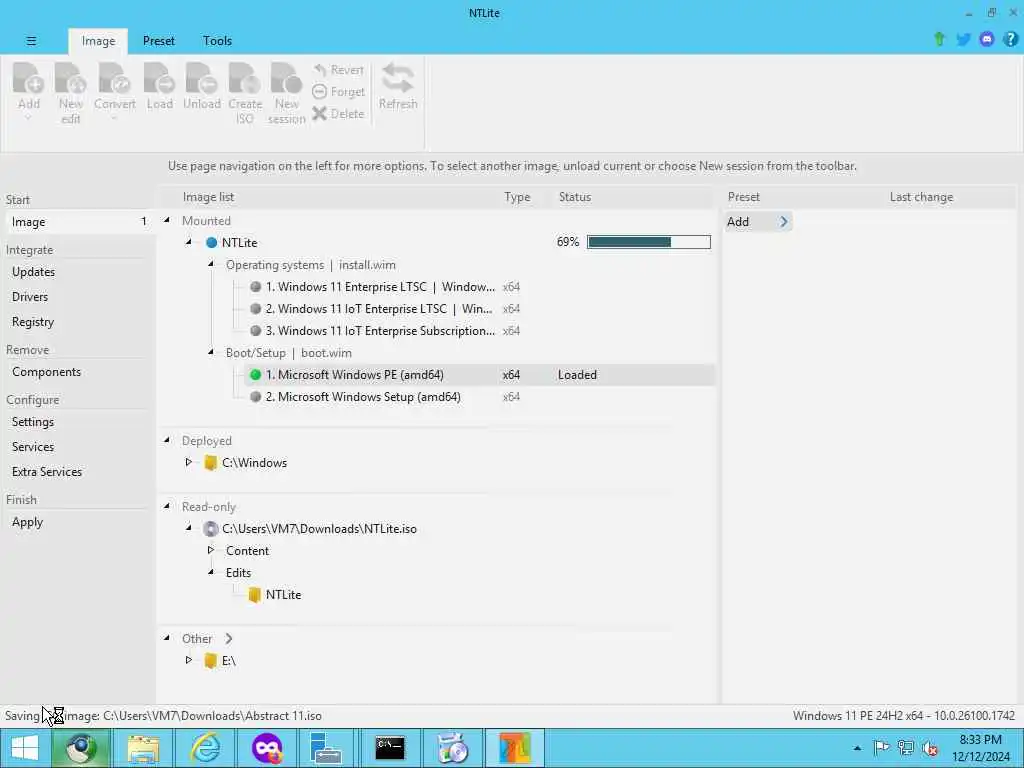This screenshot has width=1024, height=768.
Task: Show hidden system tray icons arrow
Action: pyautogui.click(x=857, y=748)
